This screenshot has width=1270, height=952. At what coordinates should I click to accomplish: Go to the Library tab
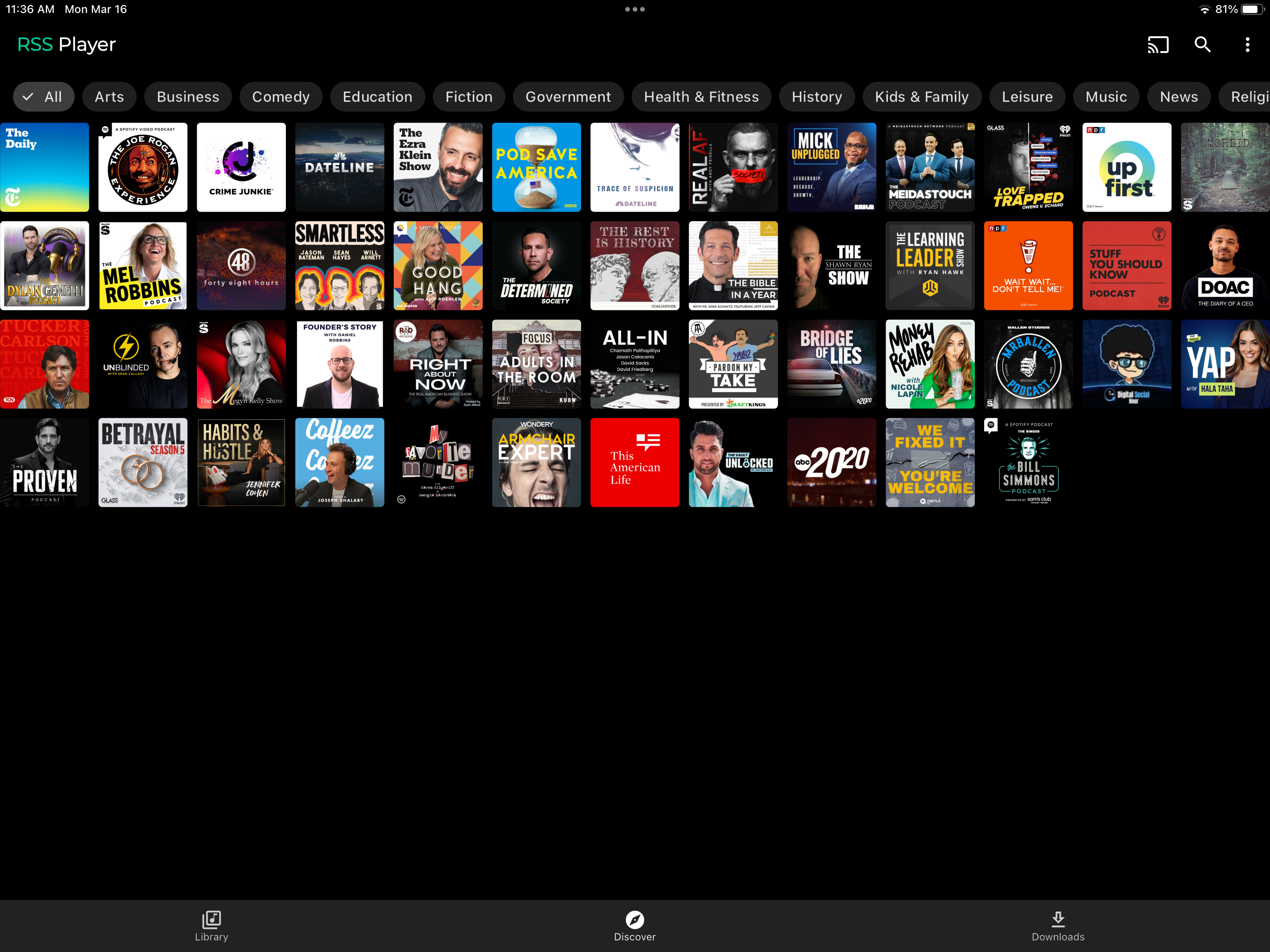[212, 926]
